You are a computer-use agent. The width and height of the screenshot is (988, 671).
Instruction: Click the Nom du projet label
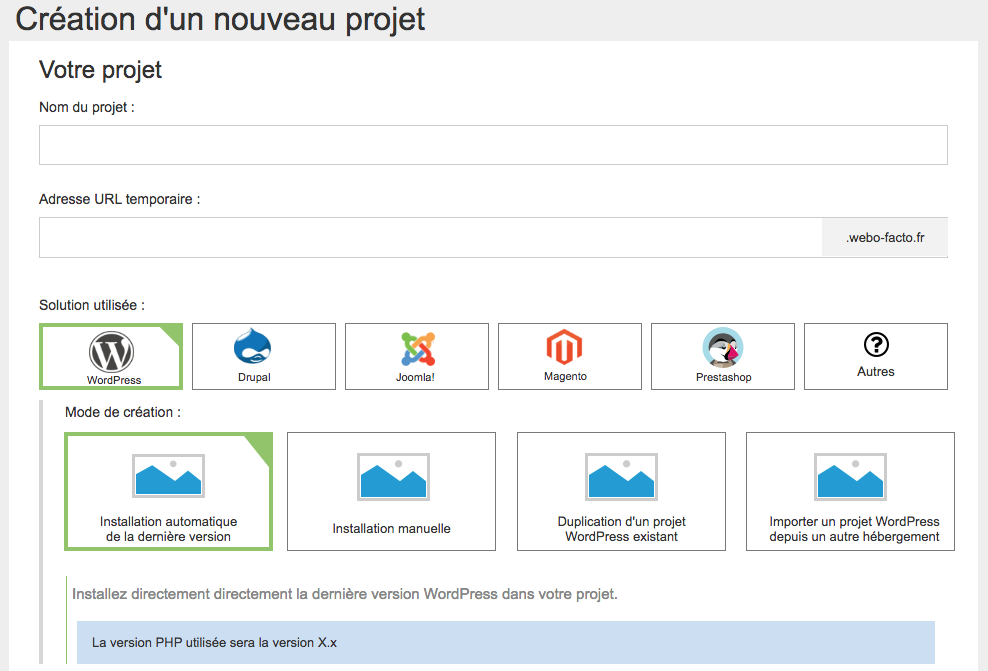pyautogui.click(x=87, y=107)
